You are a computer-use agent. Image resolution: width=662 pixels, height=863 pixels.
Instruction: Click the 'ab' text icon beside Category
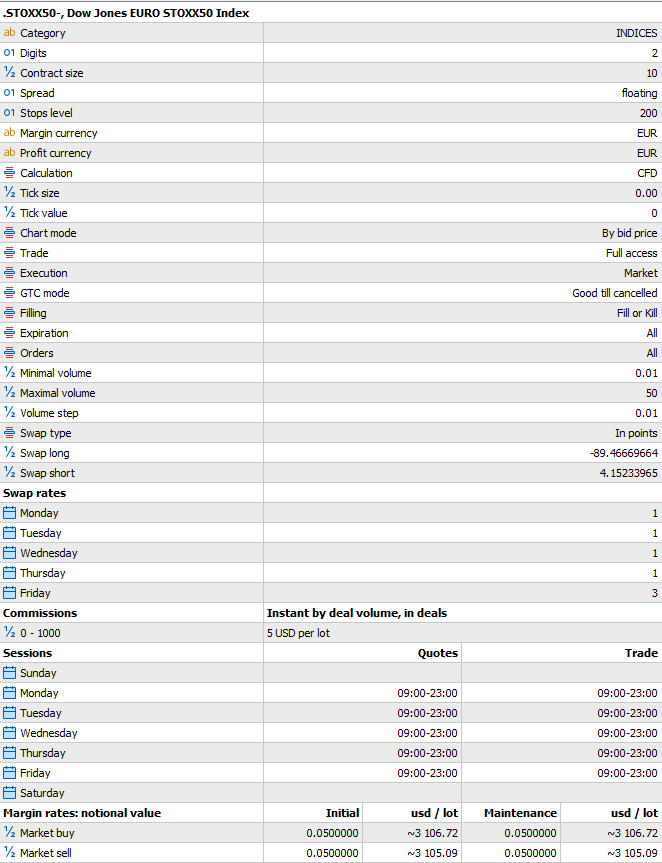click(9, 33)
